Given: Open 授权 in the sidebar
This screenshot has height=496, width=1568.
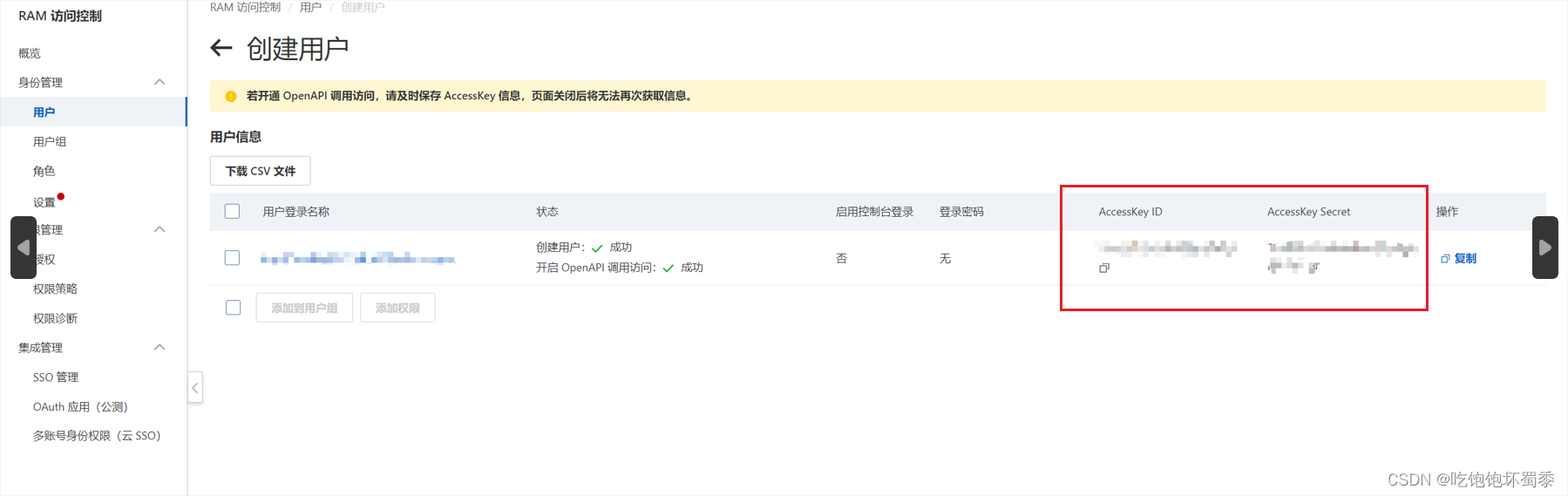Looking at the screenshot, I should (45, 259).
